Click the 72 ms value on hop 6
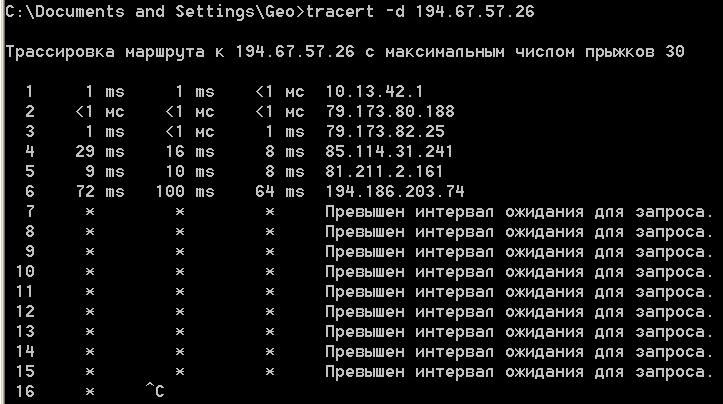This screenshot has height=404, width=723. click(x=100, y=191)
